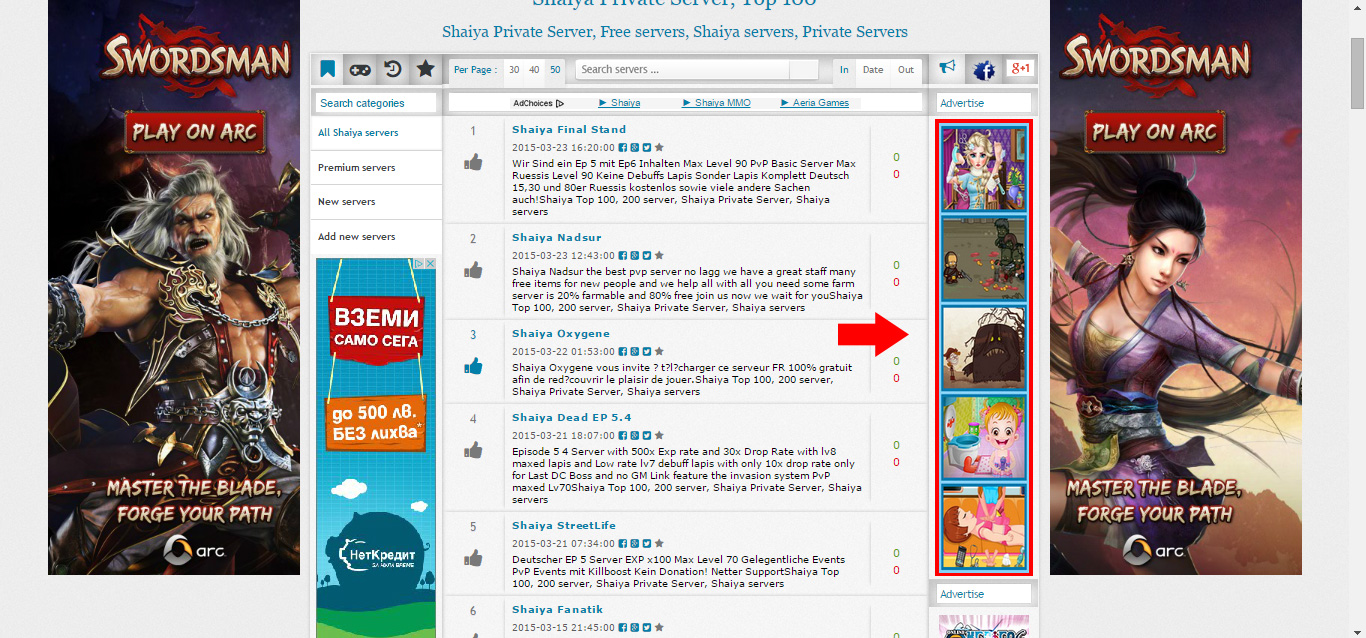
Task: Click thumbs-up for Shaiya Oxygene
Action: point(473,366)
